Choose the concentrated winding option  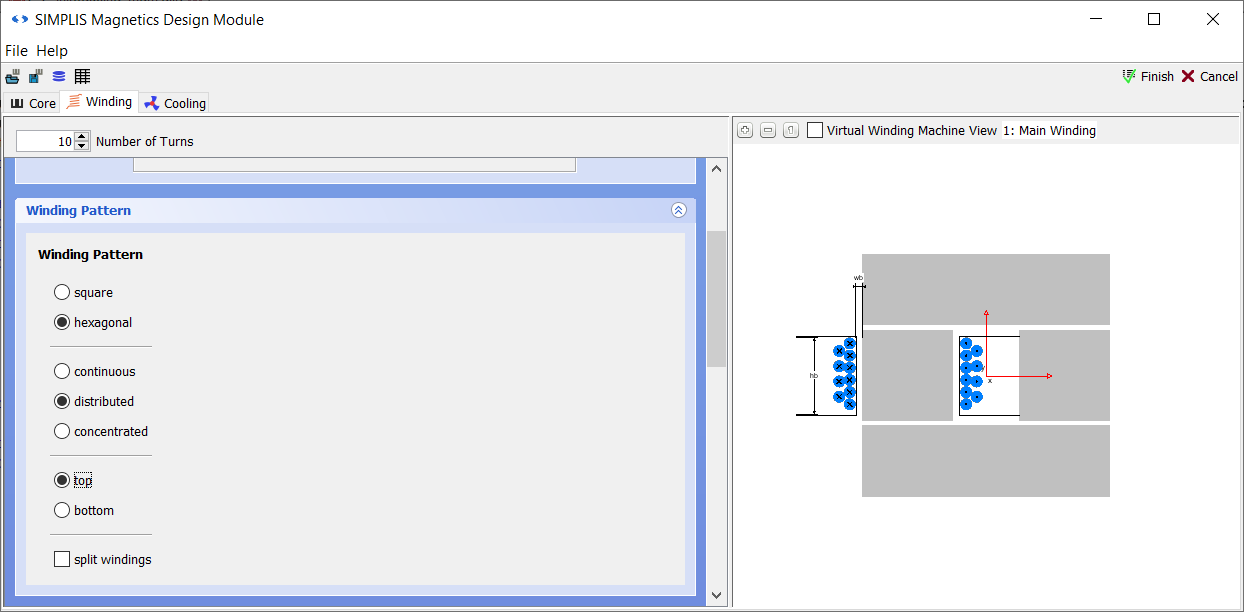[62, 432]
